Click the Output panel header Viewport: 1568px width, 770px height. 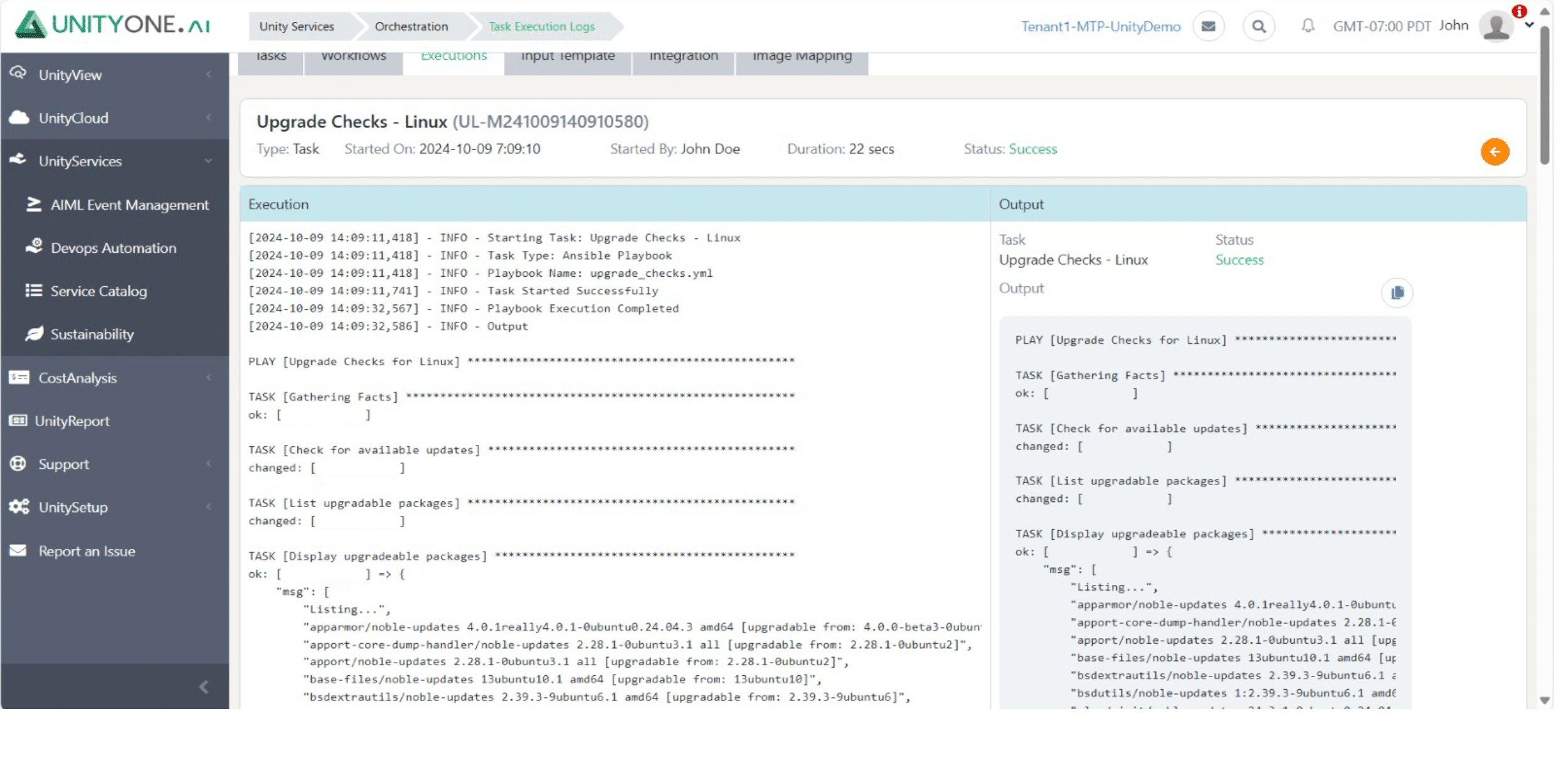1258,204
